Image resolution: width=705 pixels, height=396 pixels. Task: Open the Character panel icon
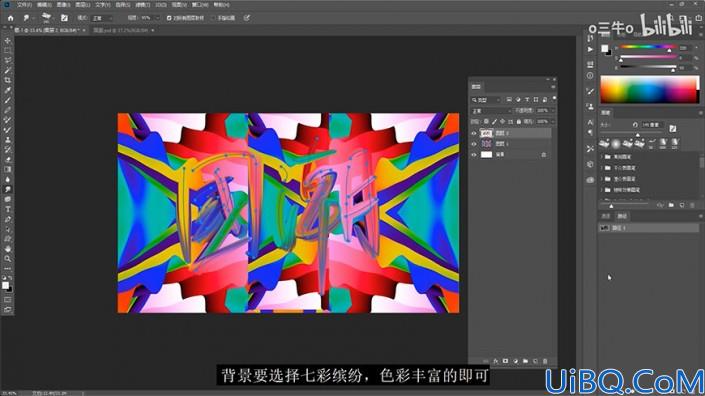point(590,122)
